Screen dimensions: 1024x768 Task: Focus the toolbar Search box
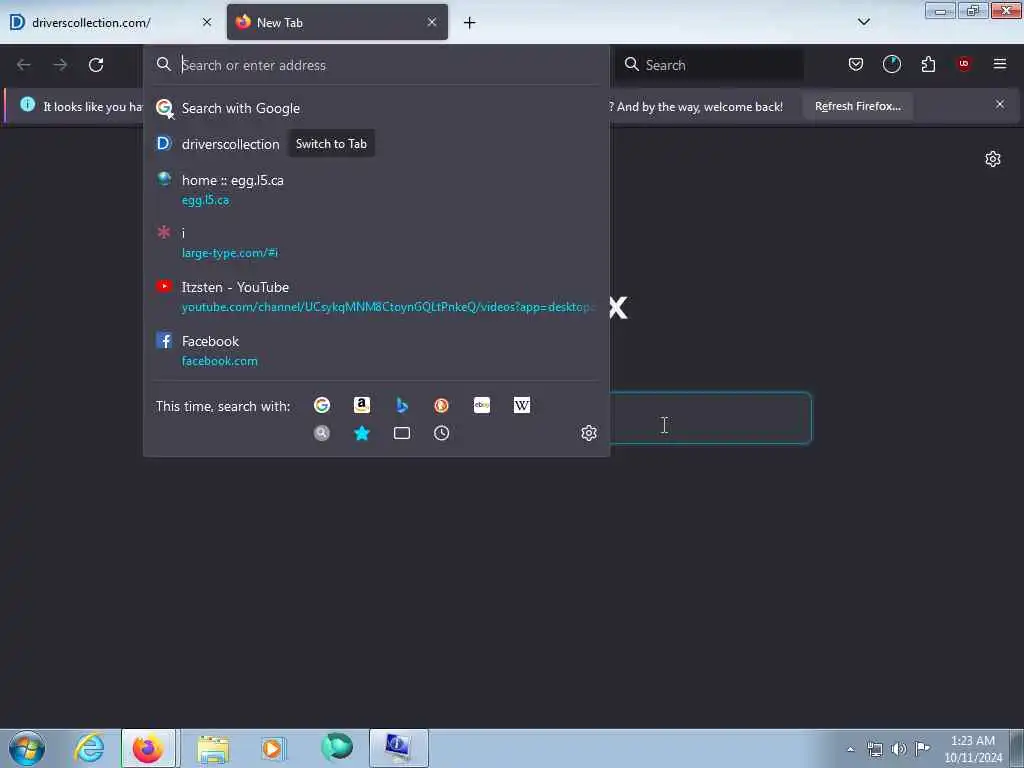tap(710, 65)
